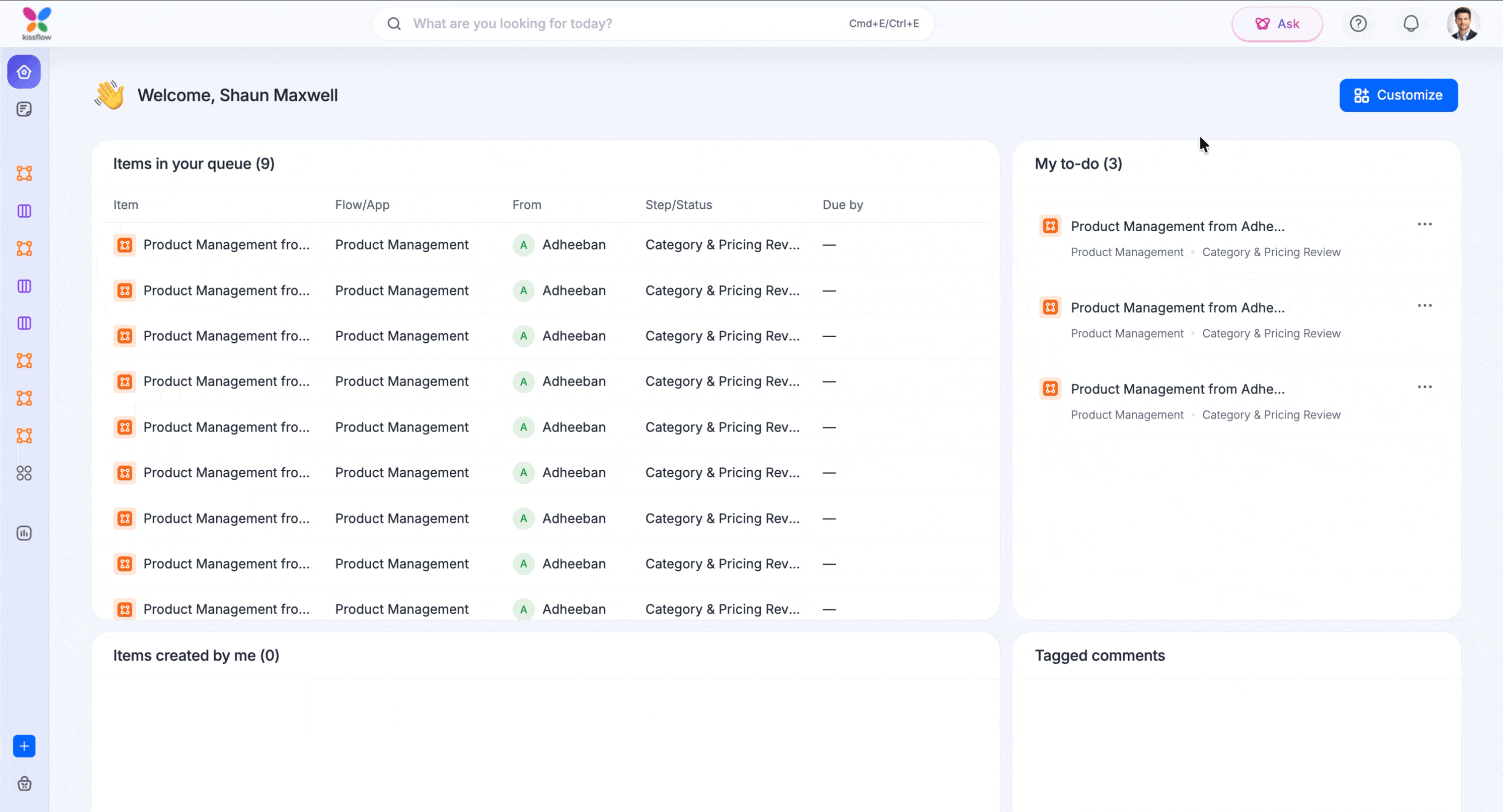This screenshot has width=1503, height=812.
Task: Open the four-circle apps explorer icon
Action: point(24,473)
